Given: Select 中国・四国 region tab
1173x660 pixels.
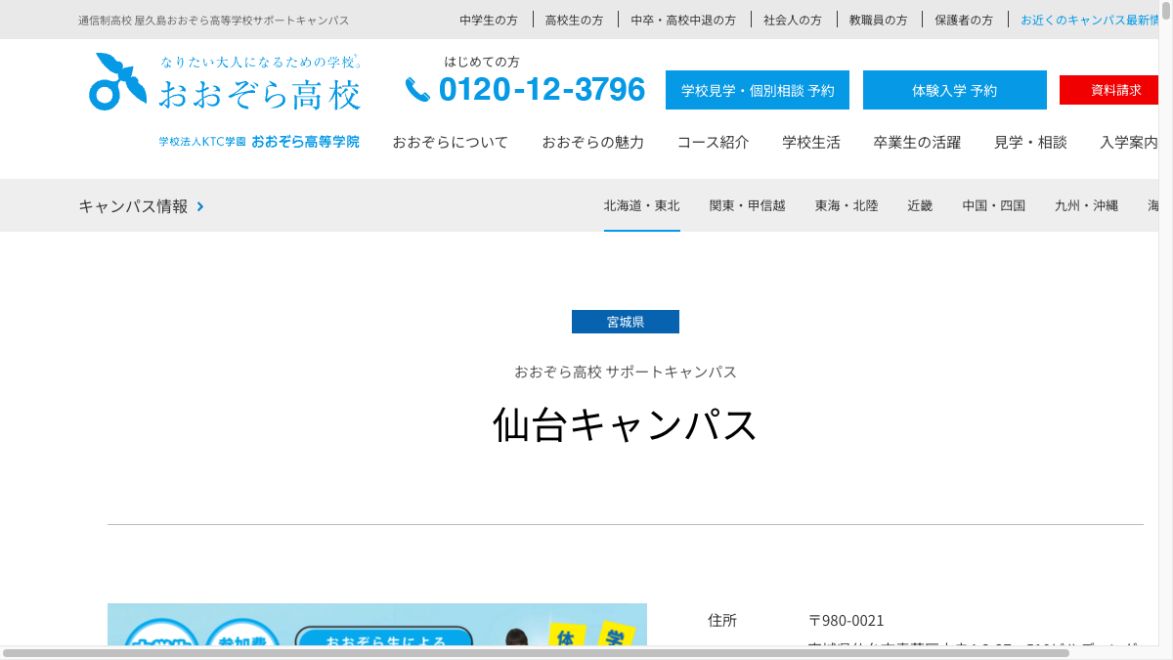Looking at the screenshot, I should pos(993,206).
